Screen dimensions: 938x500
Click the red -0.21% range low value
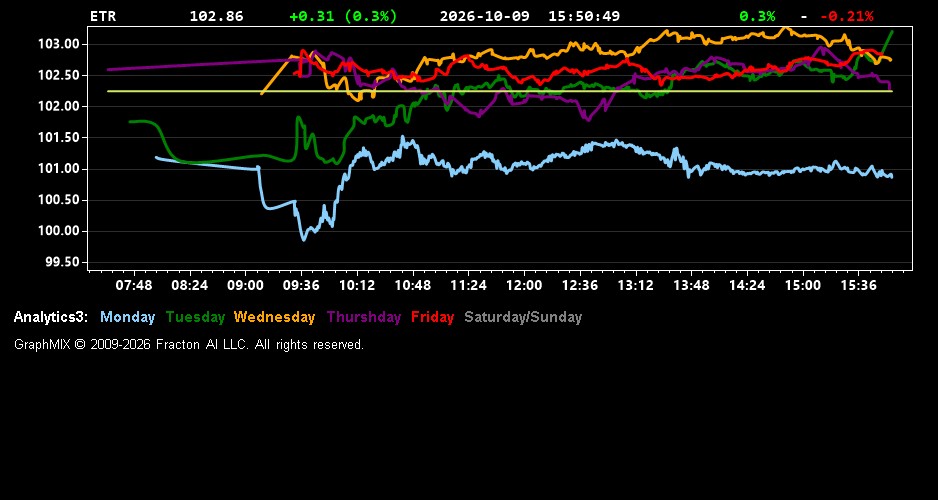(846, 16)
